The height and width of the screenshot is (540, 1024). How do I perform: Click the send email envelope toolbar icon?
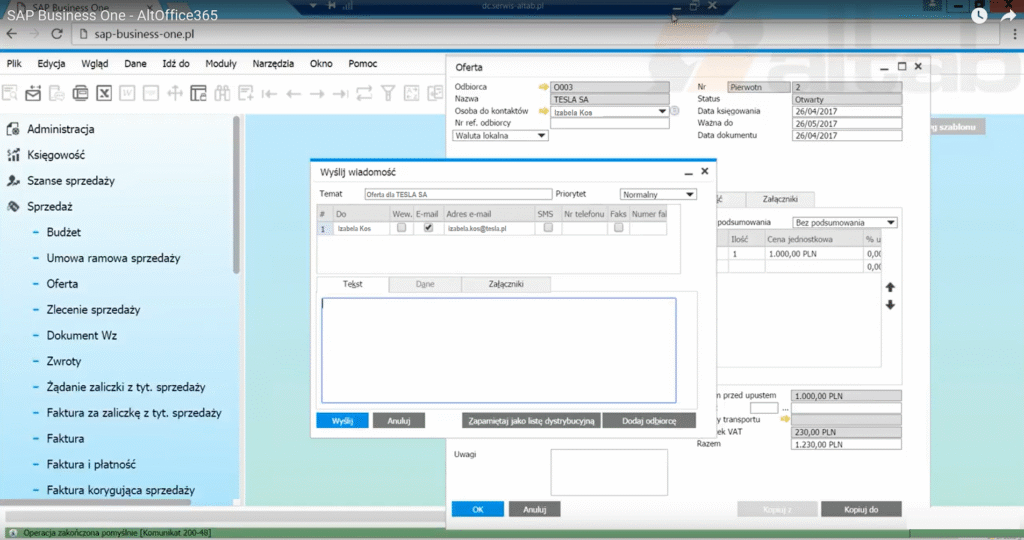point(33,93)
